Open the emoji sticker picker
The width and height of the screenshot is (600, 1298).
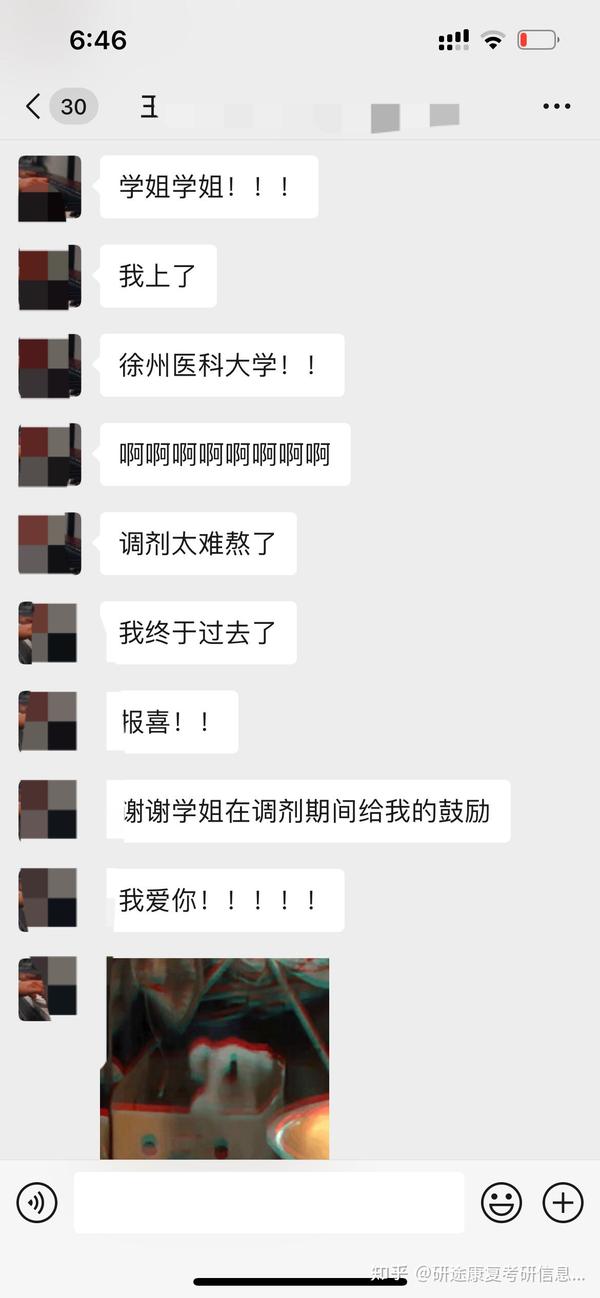(x=501, y=1201)
